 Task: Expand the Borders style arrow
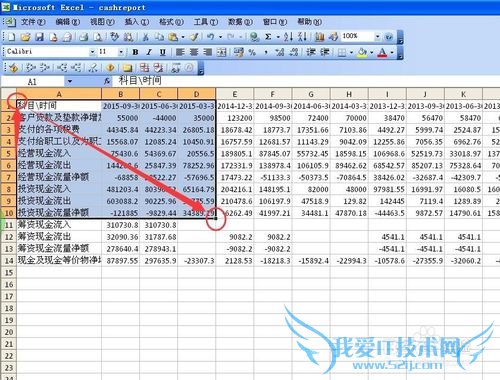[351, 52]
